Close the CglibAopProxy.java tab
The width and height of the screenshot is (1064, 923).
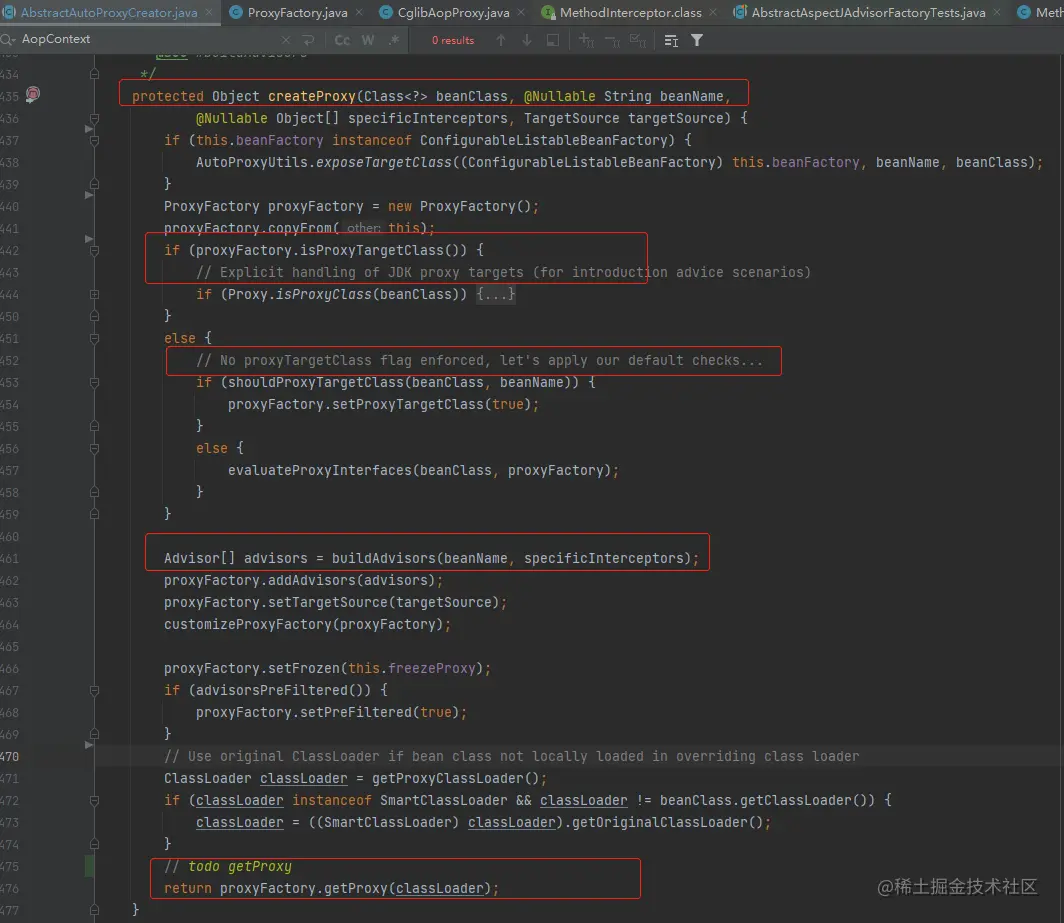click(x=521, y=12)
